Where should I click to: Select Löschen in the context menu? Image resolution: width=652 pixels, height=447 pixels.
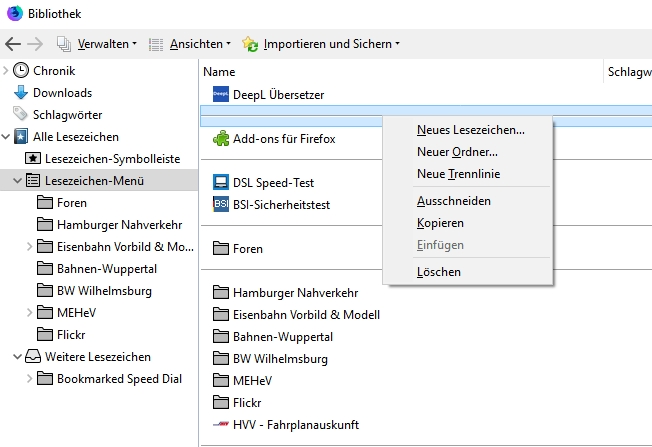(438, 272)
